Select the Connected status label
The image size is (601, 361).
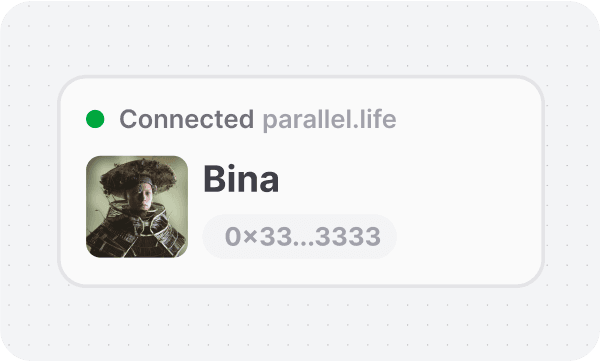pyautogui.click(x=187, y=119)
